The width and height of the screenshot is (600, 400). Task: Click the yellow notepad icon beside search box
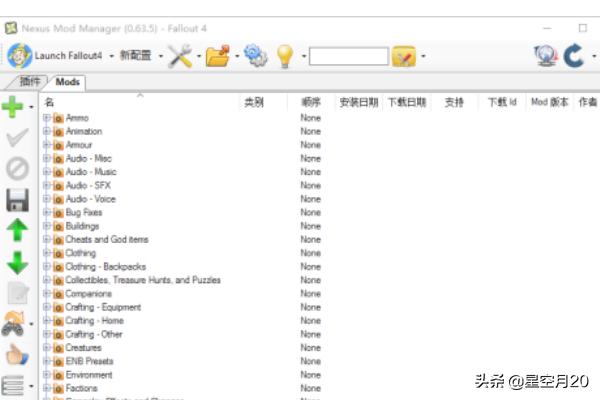click(x=404, y=56)
